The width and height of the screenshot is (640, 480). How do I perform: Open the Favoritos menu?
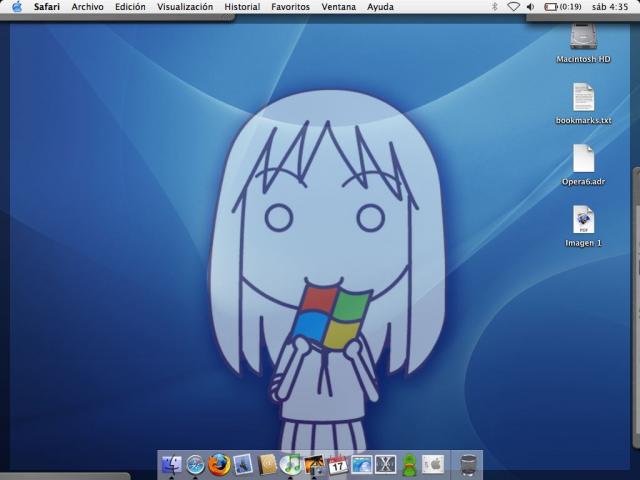[x=290, y=7]
